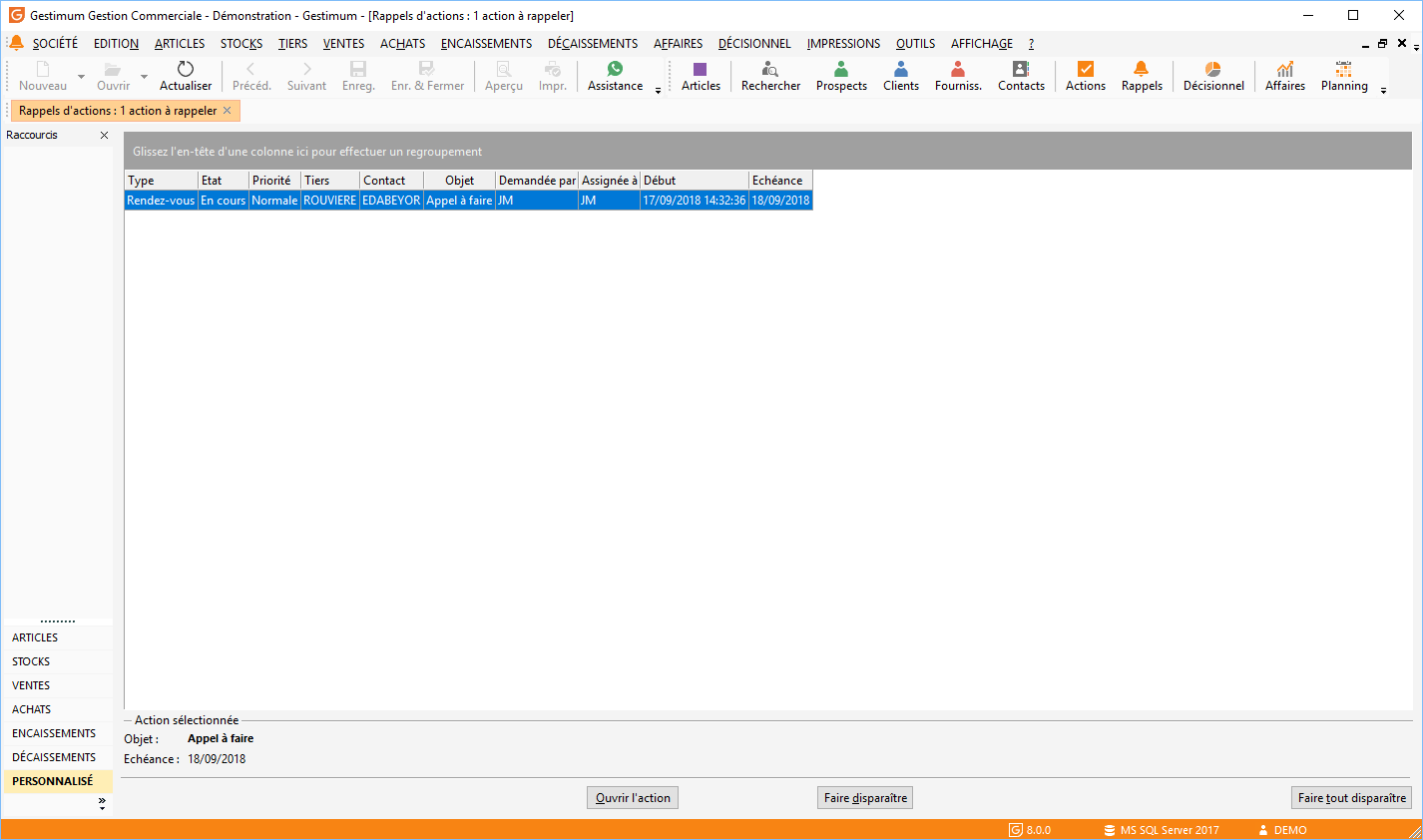Open the ARTICLES menu
Screen dimensions: 1423x840
(180, 44)
